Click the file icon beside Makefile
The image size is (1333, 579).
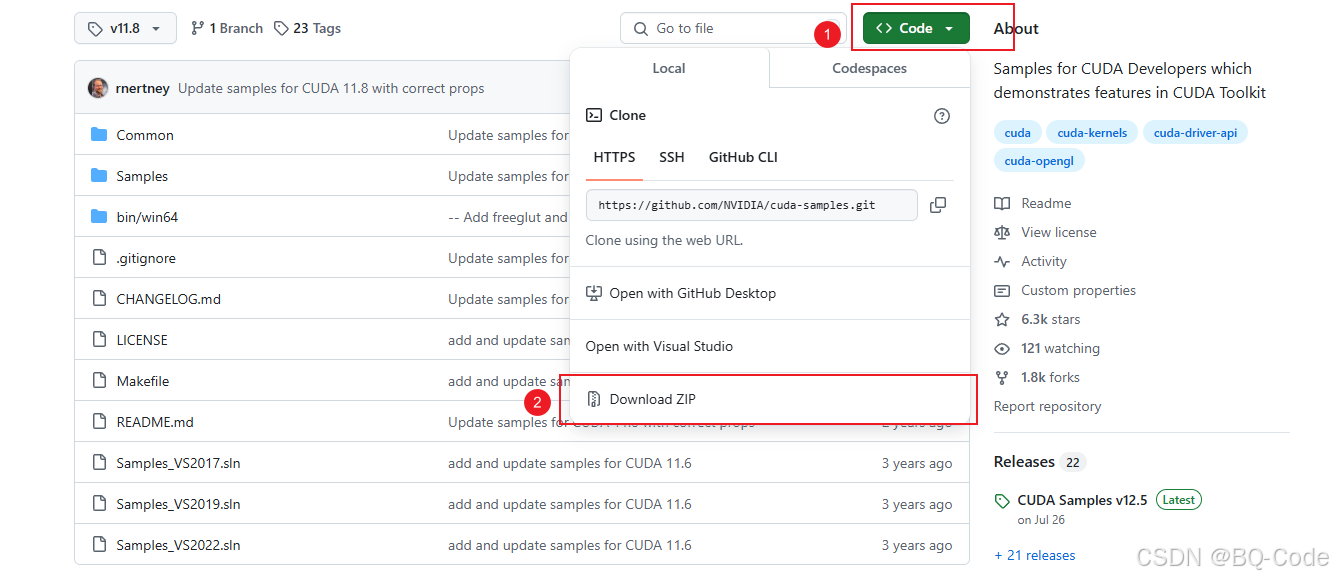click(99, 381)
